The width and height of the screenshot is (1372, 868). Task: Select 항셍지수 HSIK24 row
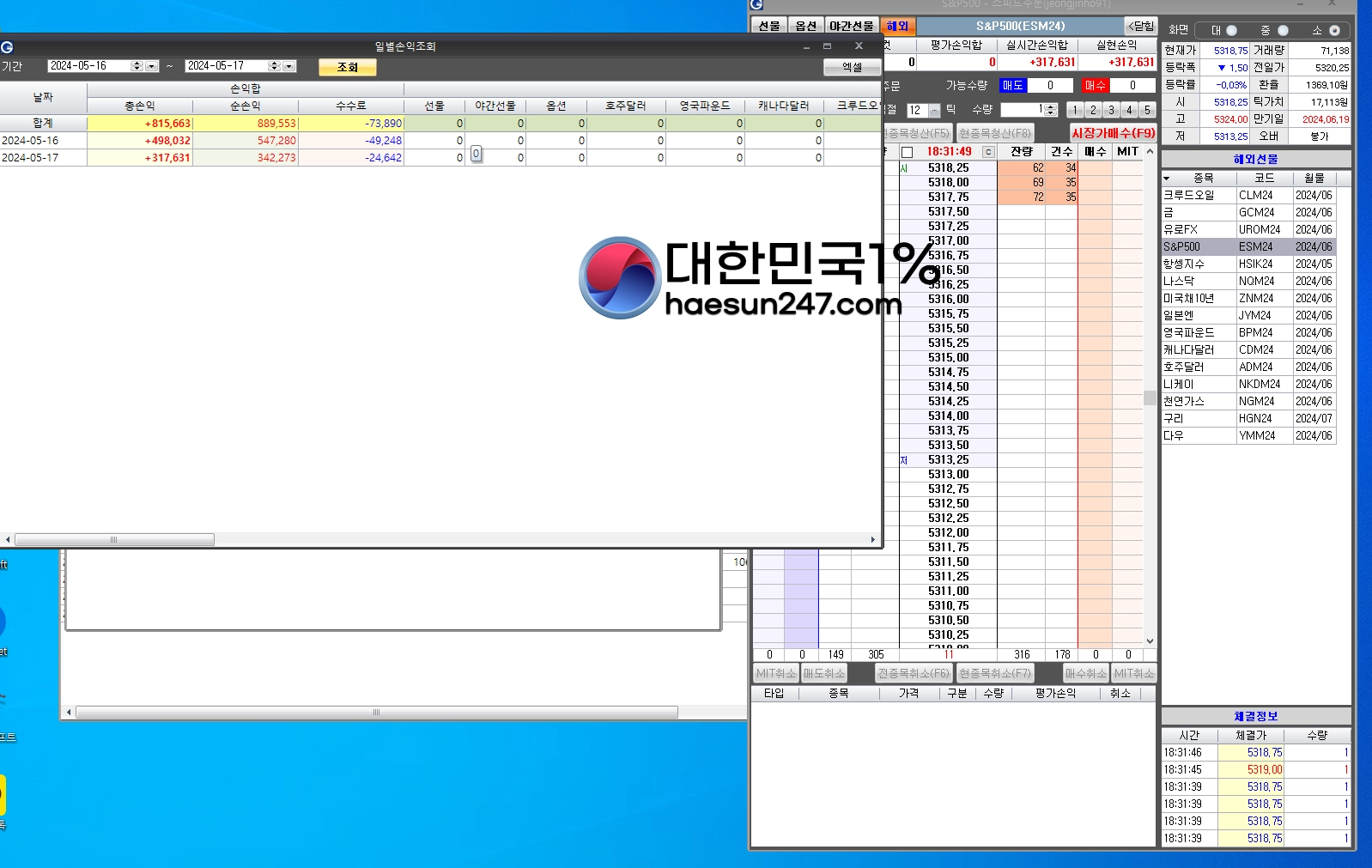pos(1248,264)
